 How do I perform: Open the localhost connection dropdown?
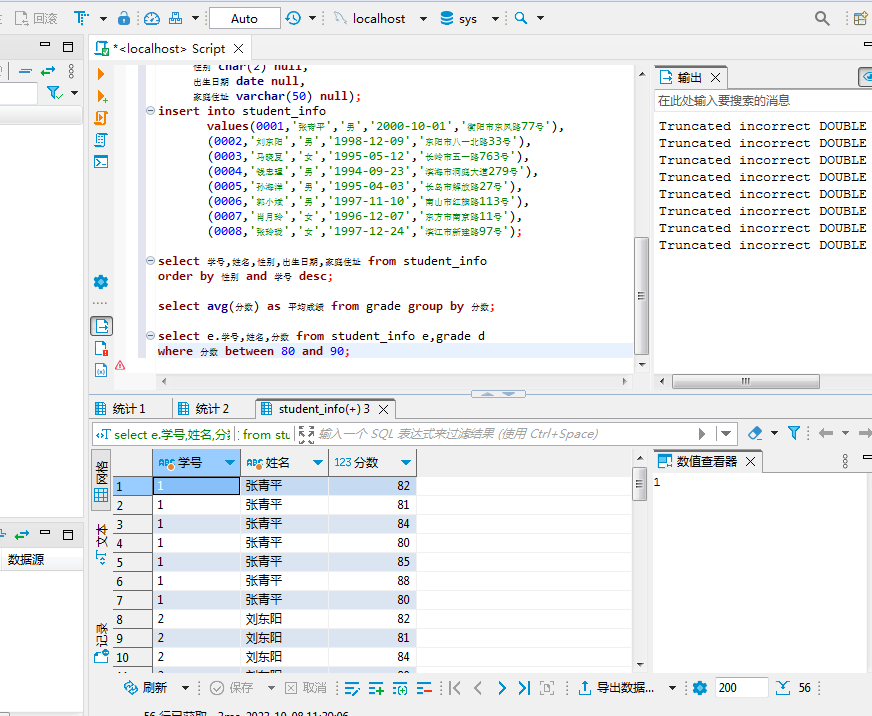coord(380,18)
